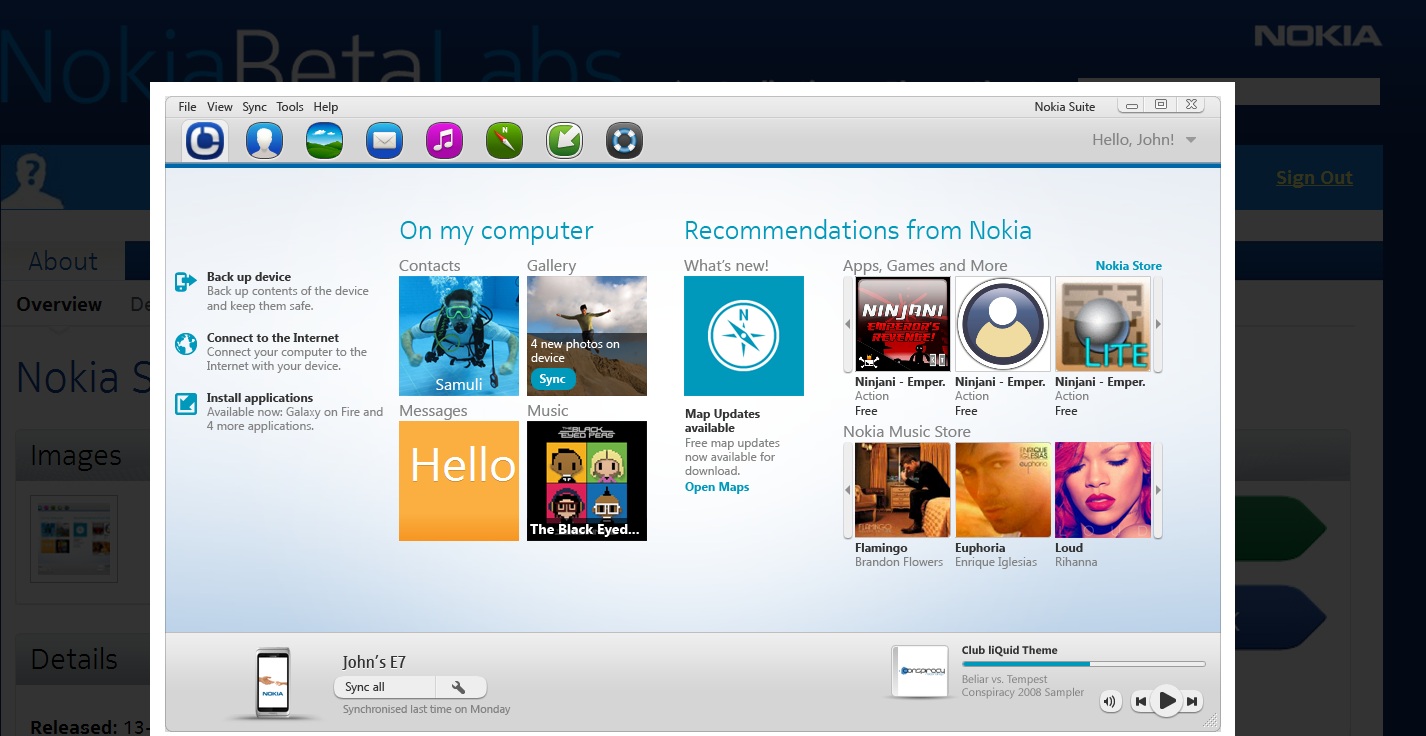Open the Gallery landscape icon in toolbar
This screenshot has width=1426, height=736.
tap(324, 141)
